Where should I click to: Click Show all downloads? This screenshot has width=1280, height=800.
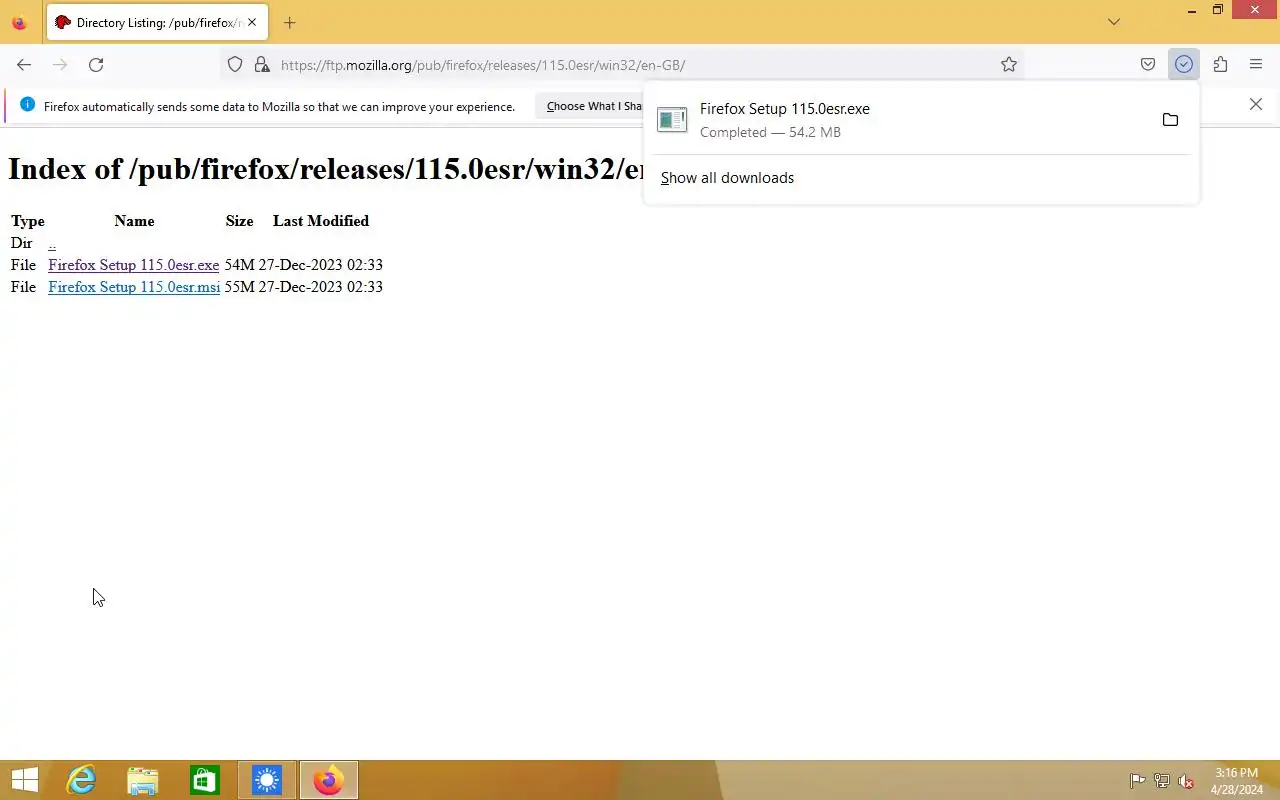point(727,178)
